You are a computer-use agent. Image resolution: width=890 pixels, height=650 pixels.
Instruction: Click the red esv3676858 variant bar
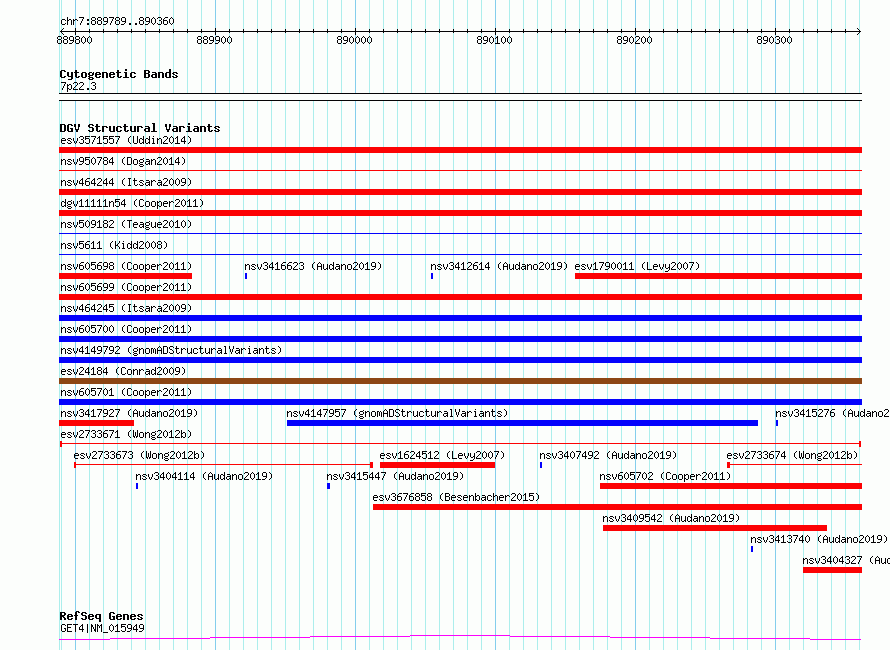pyautogui.click(x=618, y=507)
